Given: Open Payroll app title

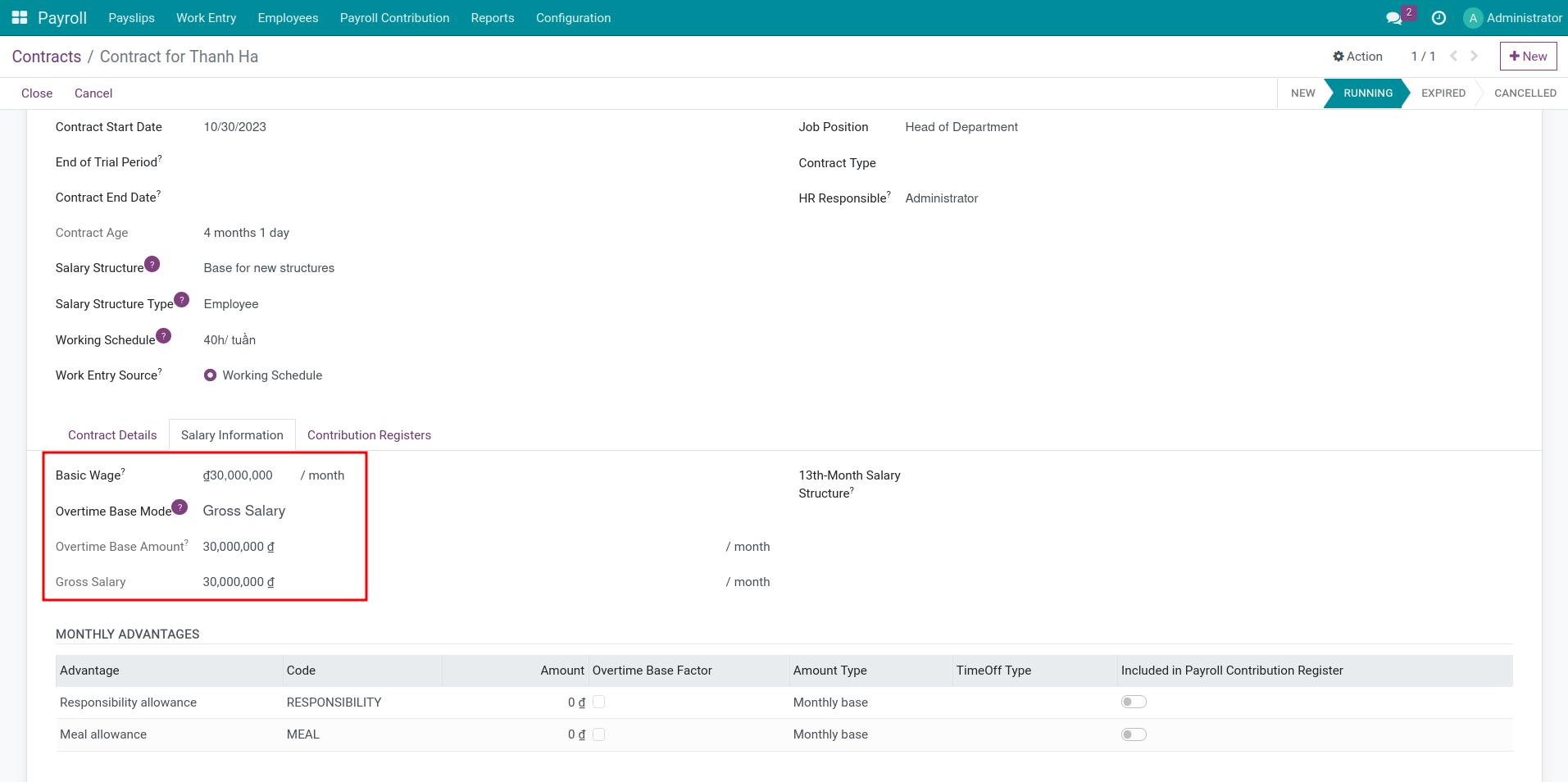Looking at the screenshot, I should tap(62, 18).
